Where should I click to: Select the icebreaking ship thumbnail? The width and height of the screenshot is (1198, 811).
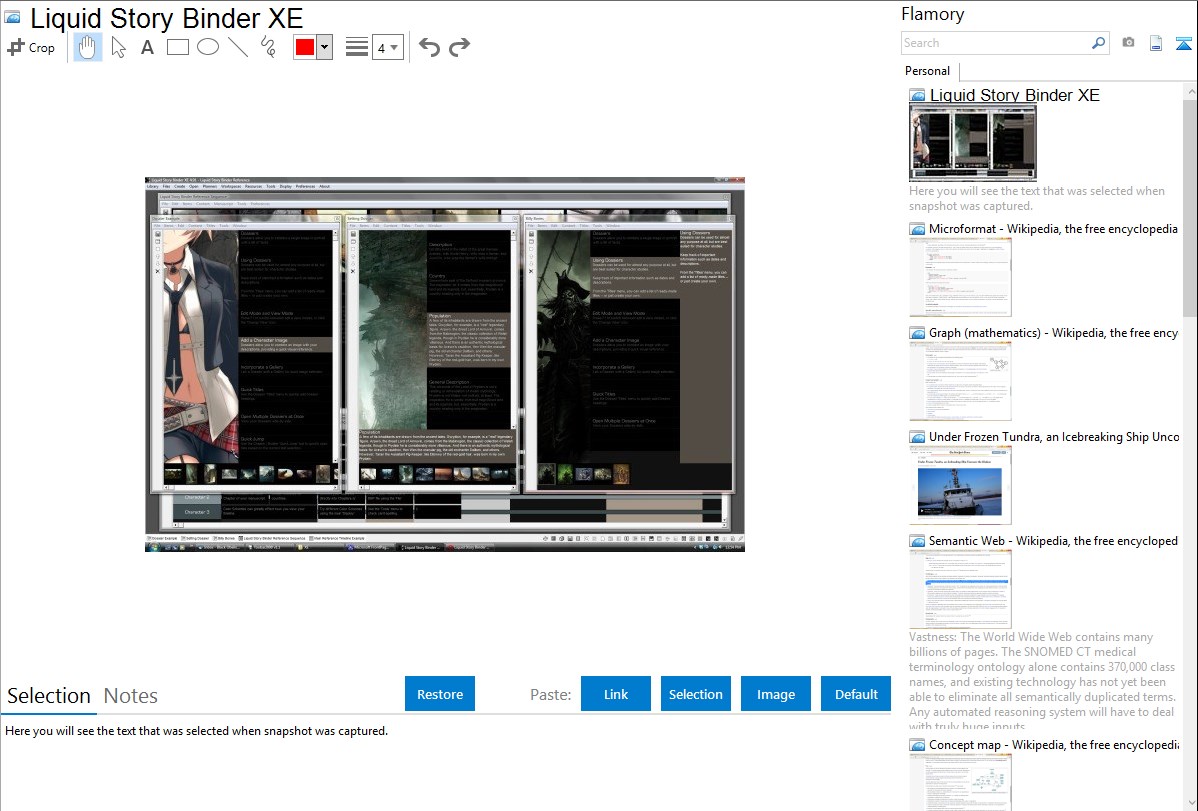coord(960,485)
